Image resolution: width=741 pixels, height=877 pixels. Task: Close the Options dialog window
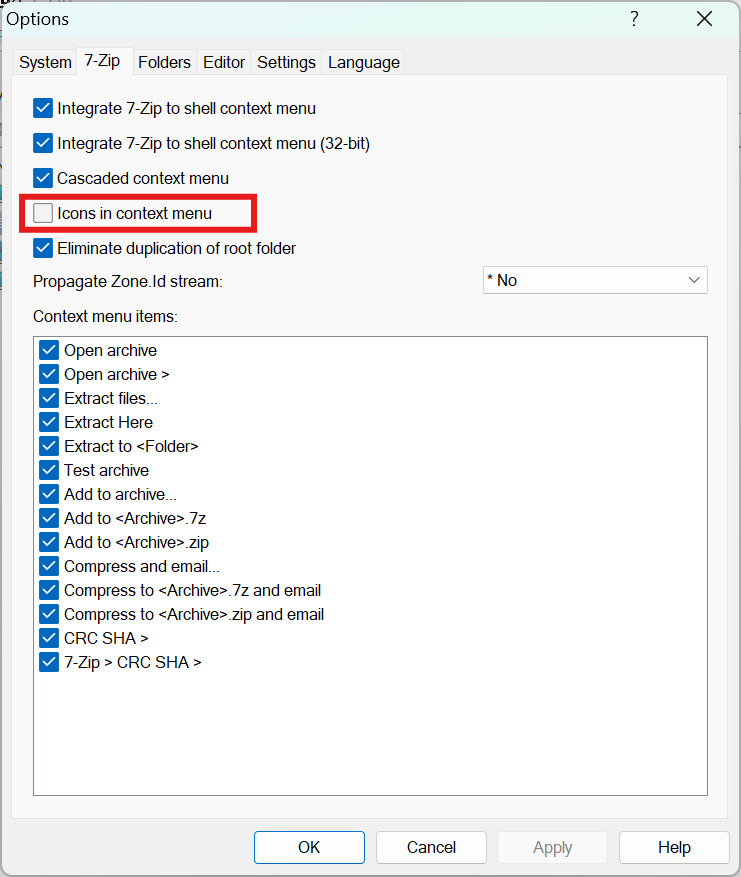(x=705, y=19)
